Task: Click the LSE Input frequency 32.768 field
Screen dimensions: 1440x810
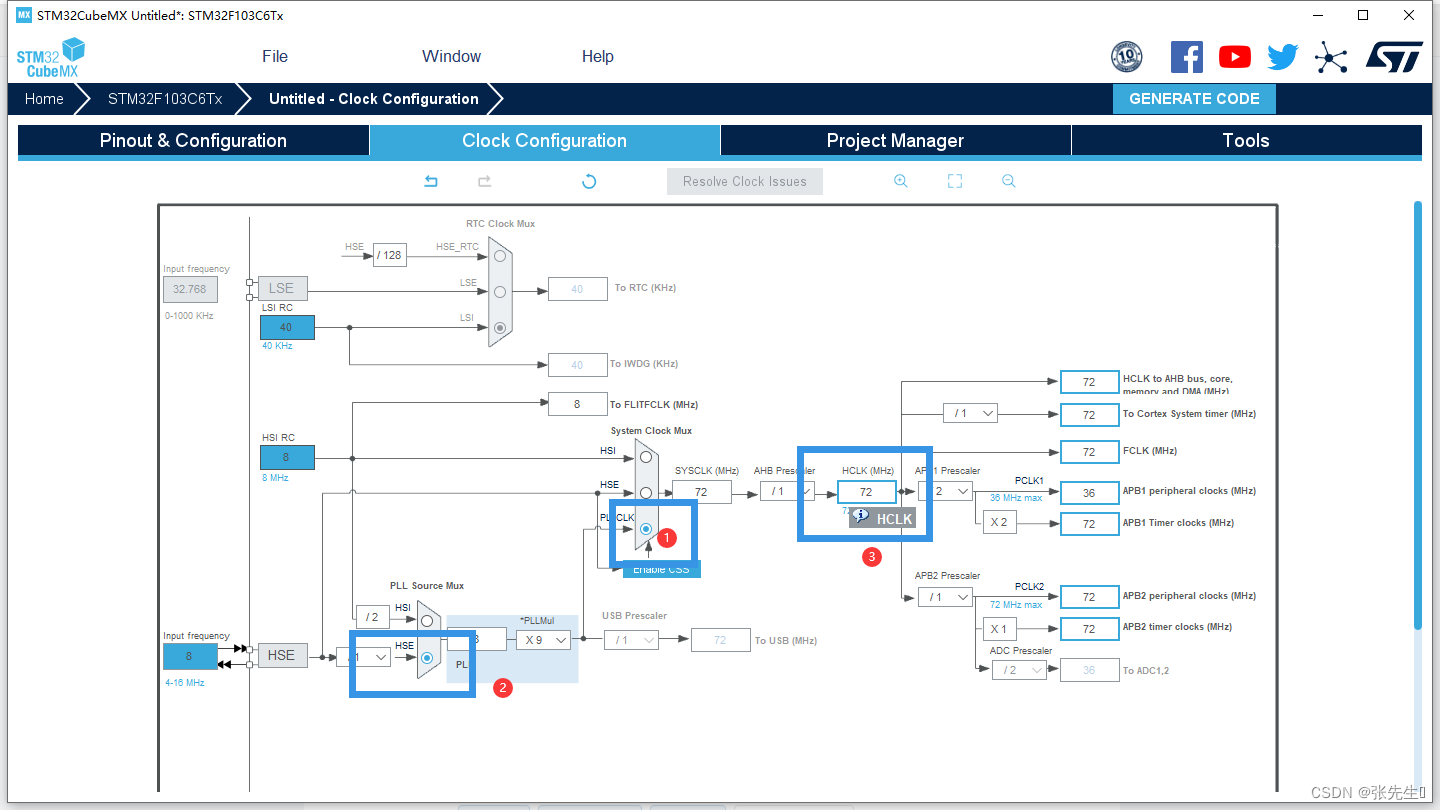Action: (x=190, y=289)
